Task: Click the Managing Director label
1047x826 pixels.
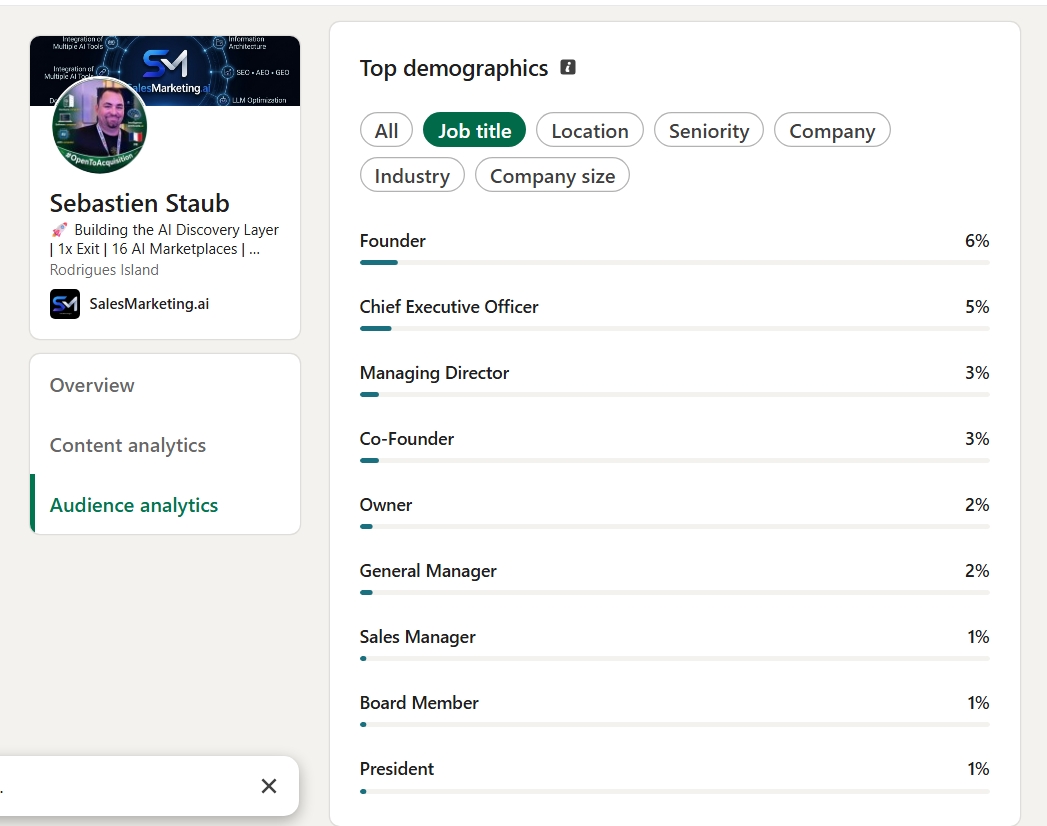Action: pos(434,373)
